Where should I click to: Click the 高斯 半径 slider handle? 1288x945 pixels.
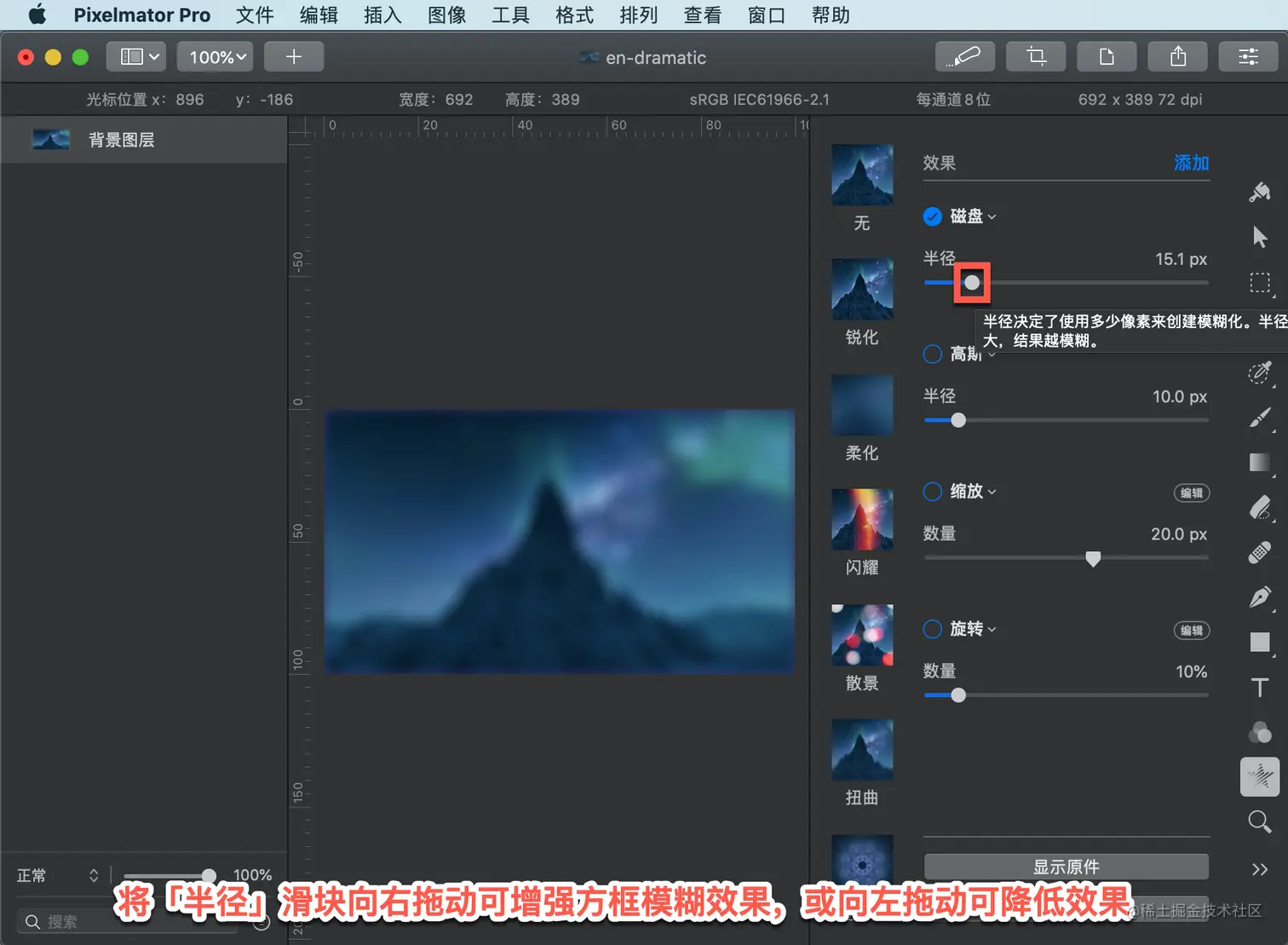(958, 420)
